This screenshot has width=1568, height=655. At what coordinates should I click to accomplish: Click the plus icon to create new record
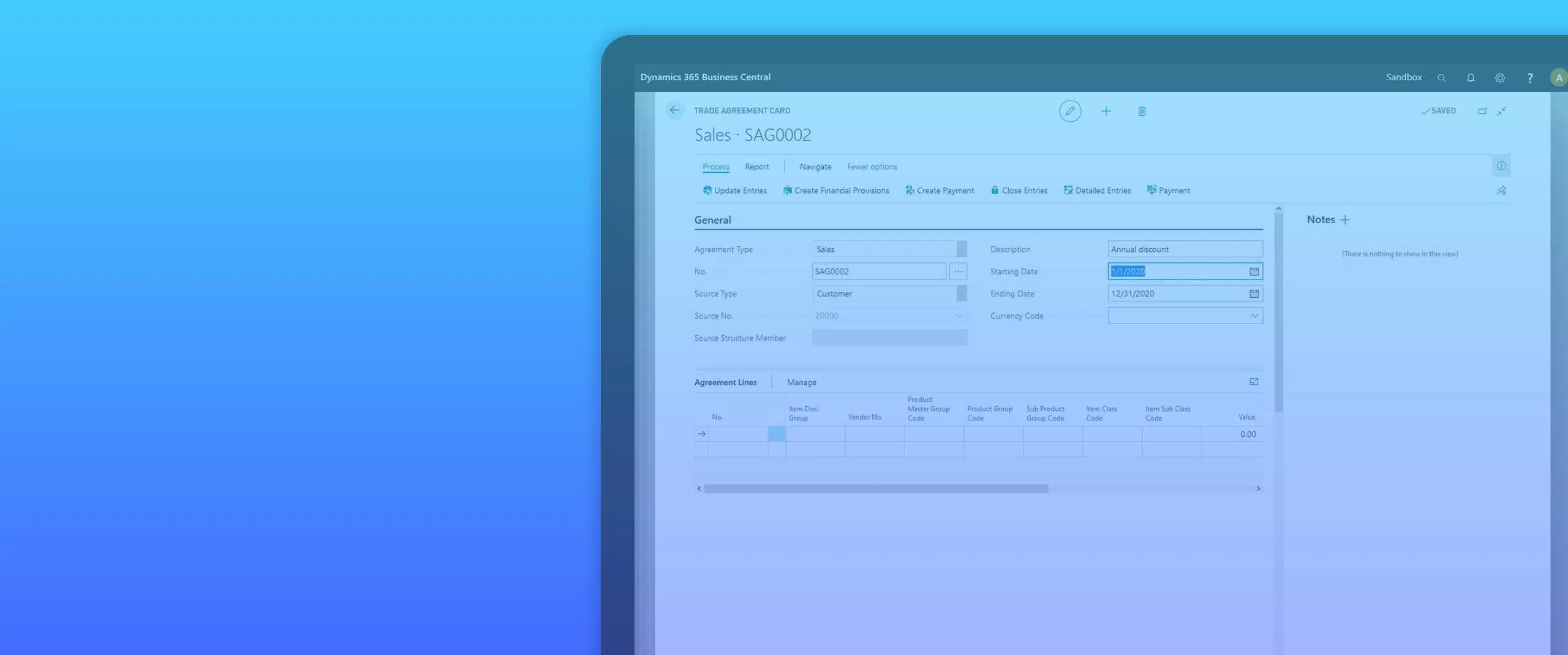click(x=1106, y=111)
